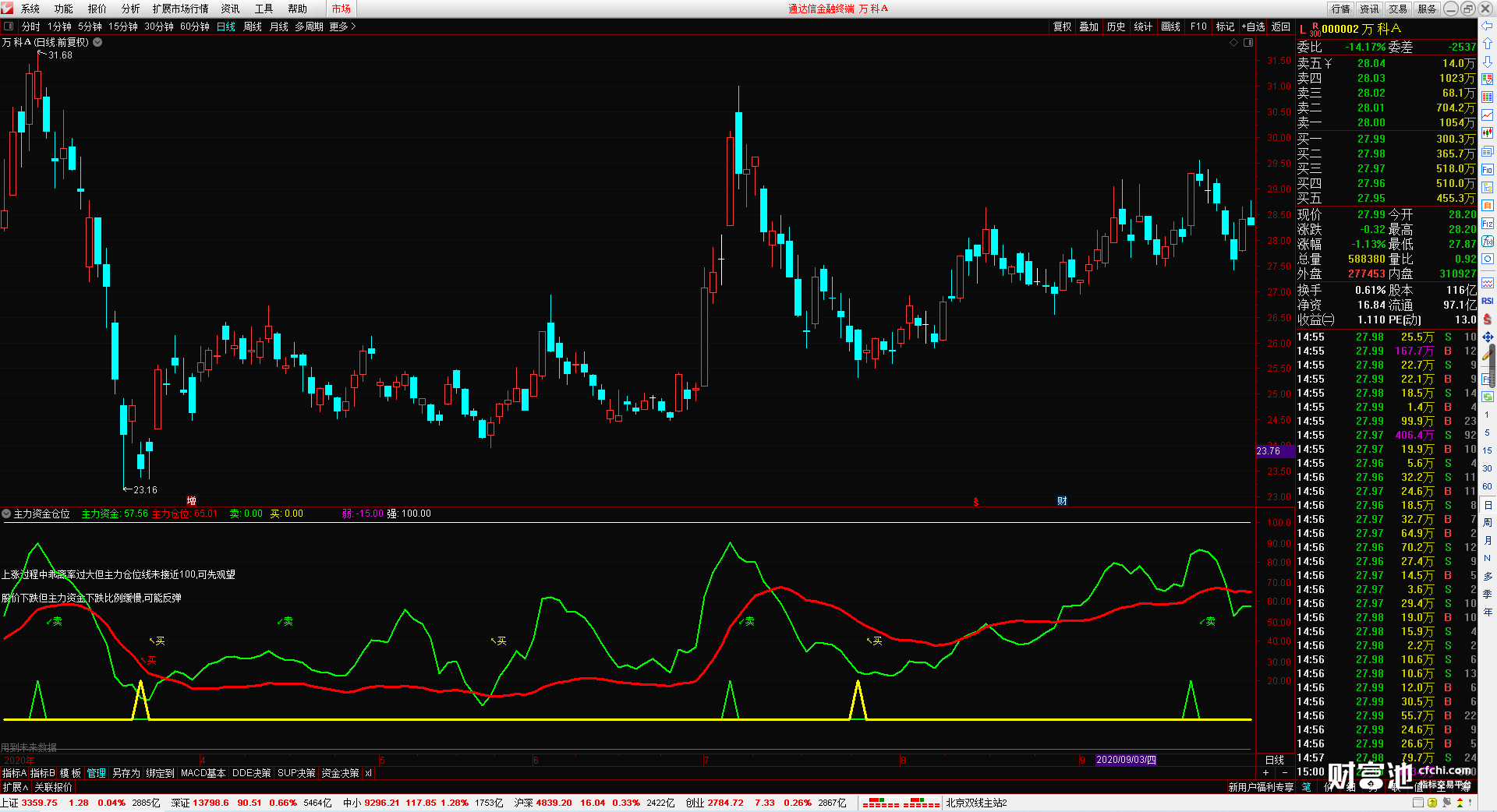Image resolution: width=1497 pixels, height=812 pixels.
Task: Click the up arrow for previous stock
Action: click(x=1488, y=44)
